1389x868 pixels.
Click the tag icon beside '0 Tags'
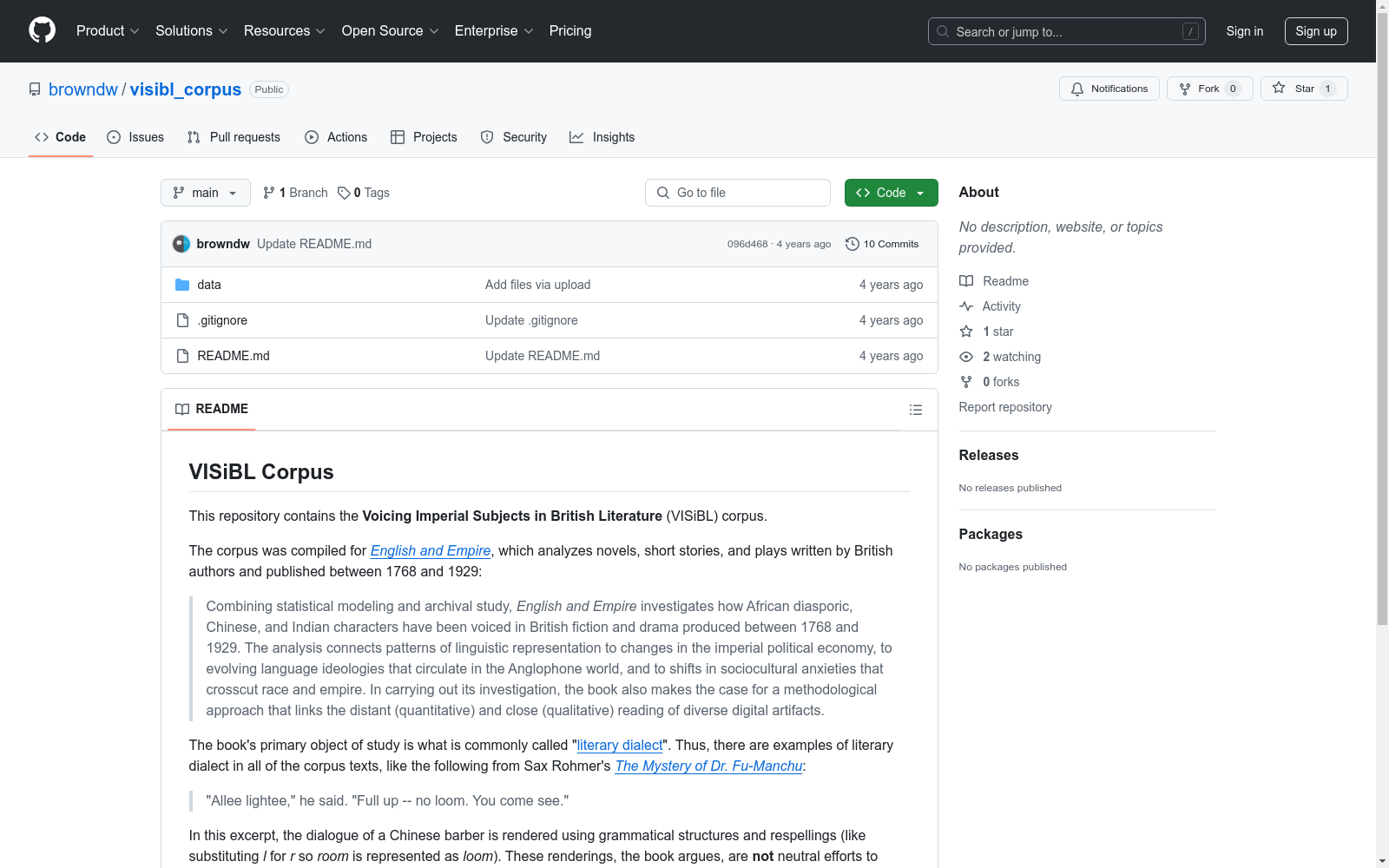point(344,193)
